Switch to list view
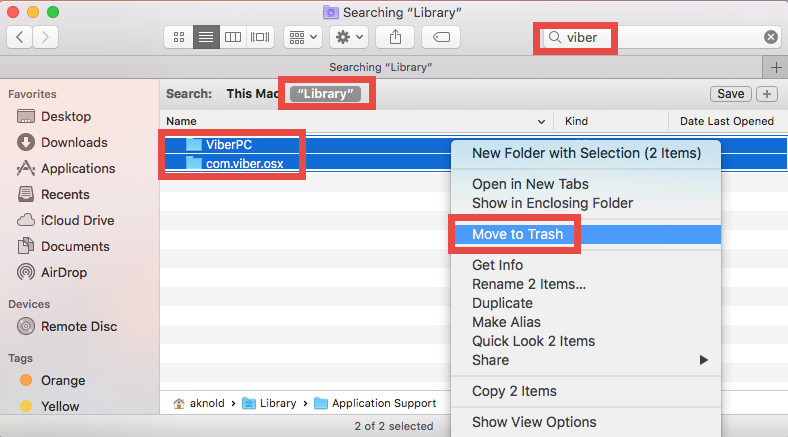788x437 pixels. point(206,37)
